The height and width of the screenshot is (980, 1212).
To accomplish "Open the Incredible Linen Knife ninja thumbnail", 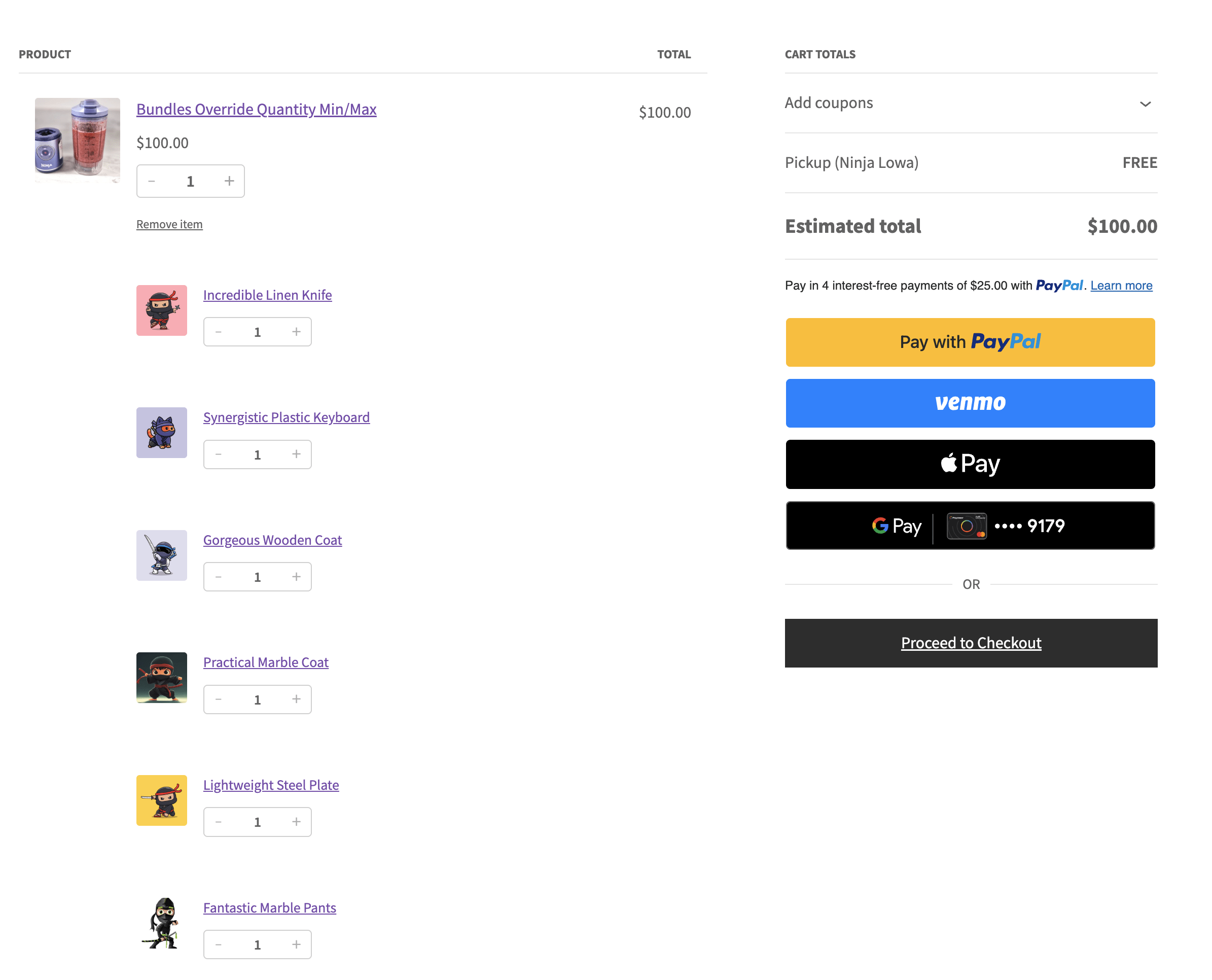I will coord(161,310).
